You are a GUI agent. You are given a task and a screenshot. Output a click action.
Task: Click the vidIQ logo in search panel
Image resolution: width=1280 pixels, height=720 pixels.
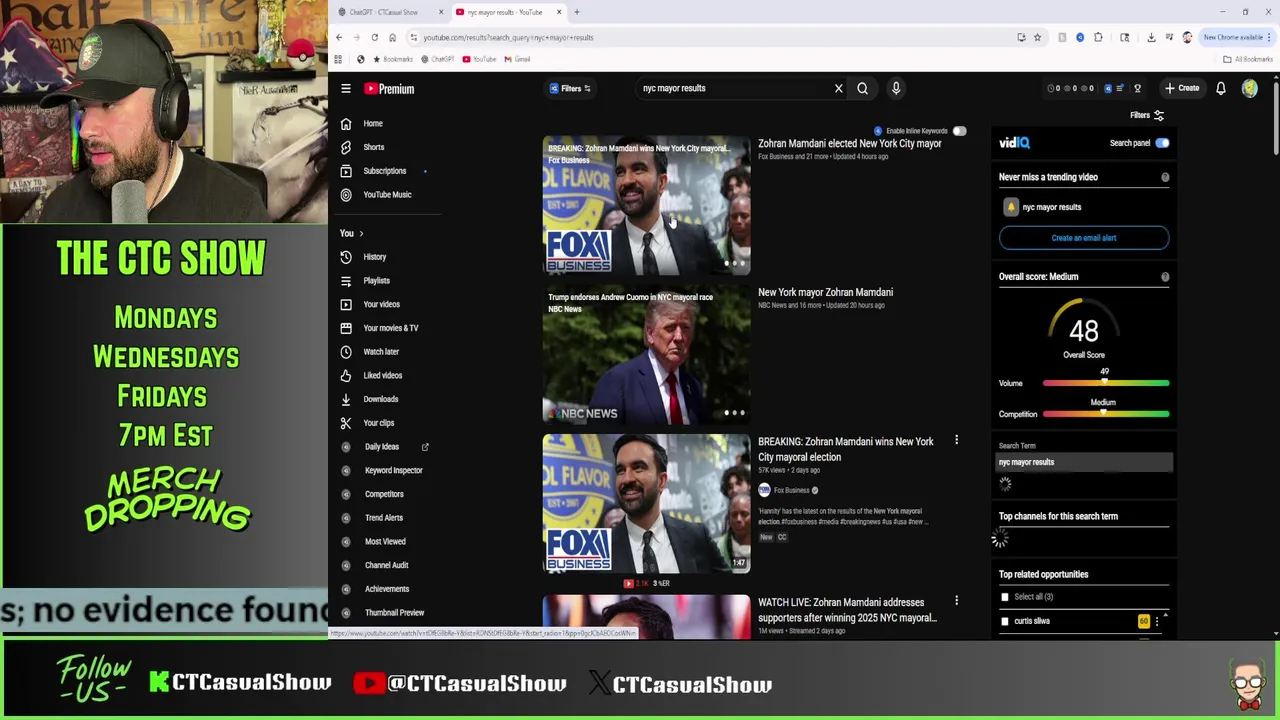[x=1014, y=143]
